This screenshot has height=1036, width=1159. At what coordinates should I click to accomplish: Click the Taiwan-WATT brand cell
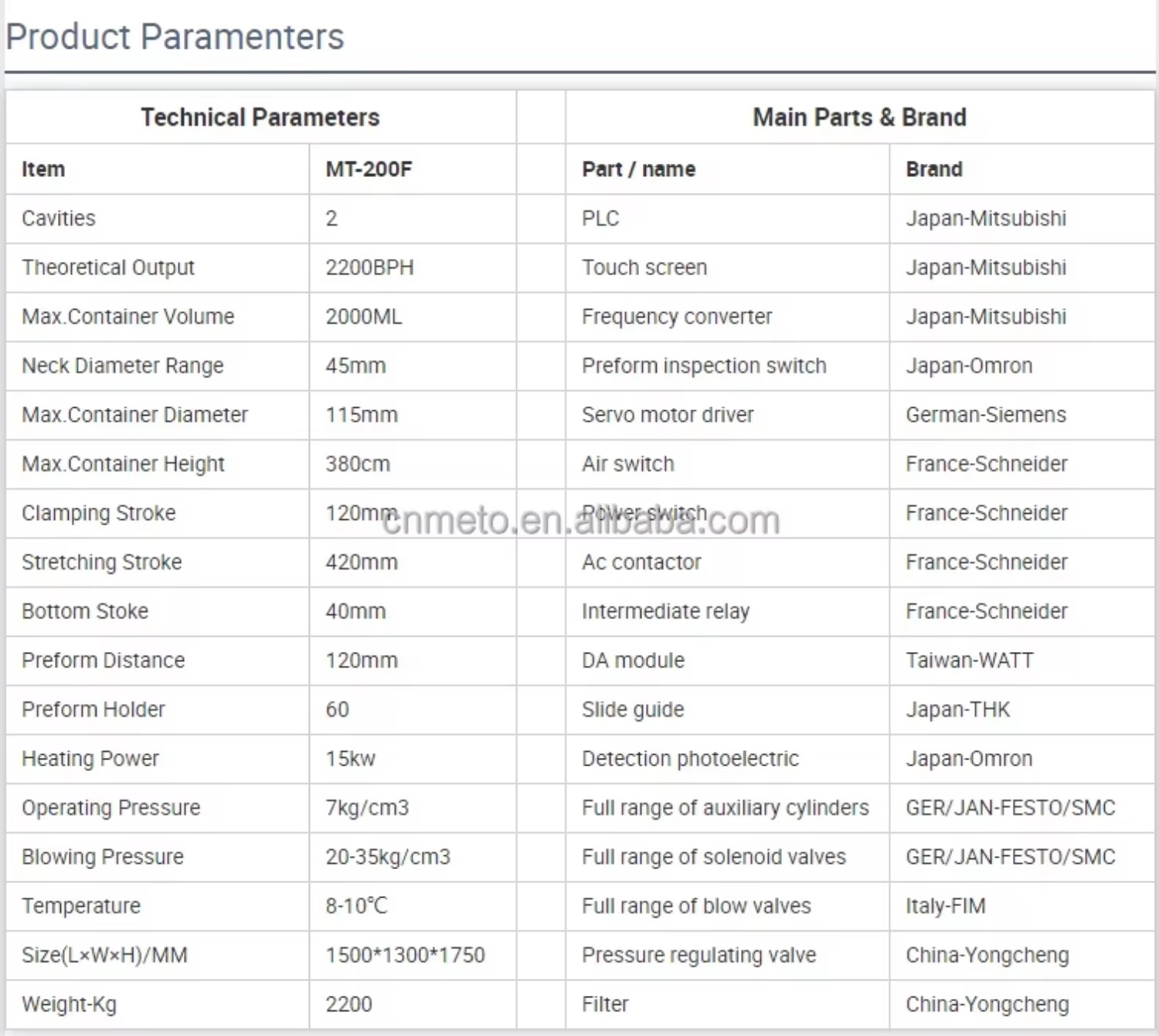point(1022,661)
